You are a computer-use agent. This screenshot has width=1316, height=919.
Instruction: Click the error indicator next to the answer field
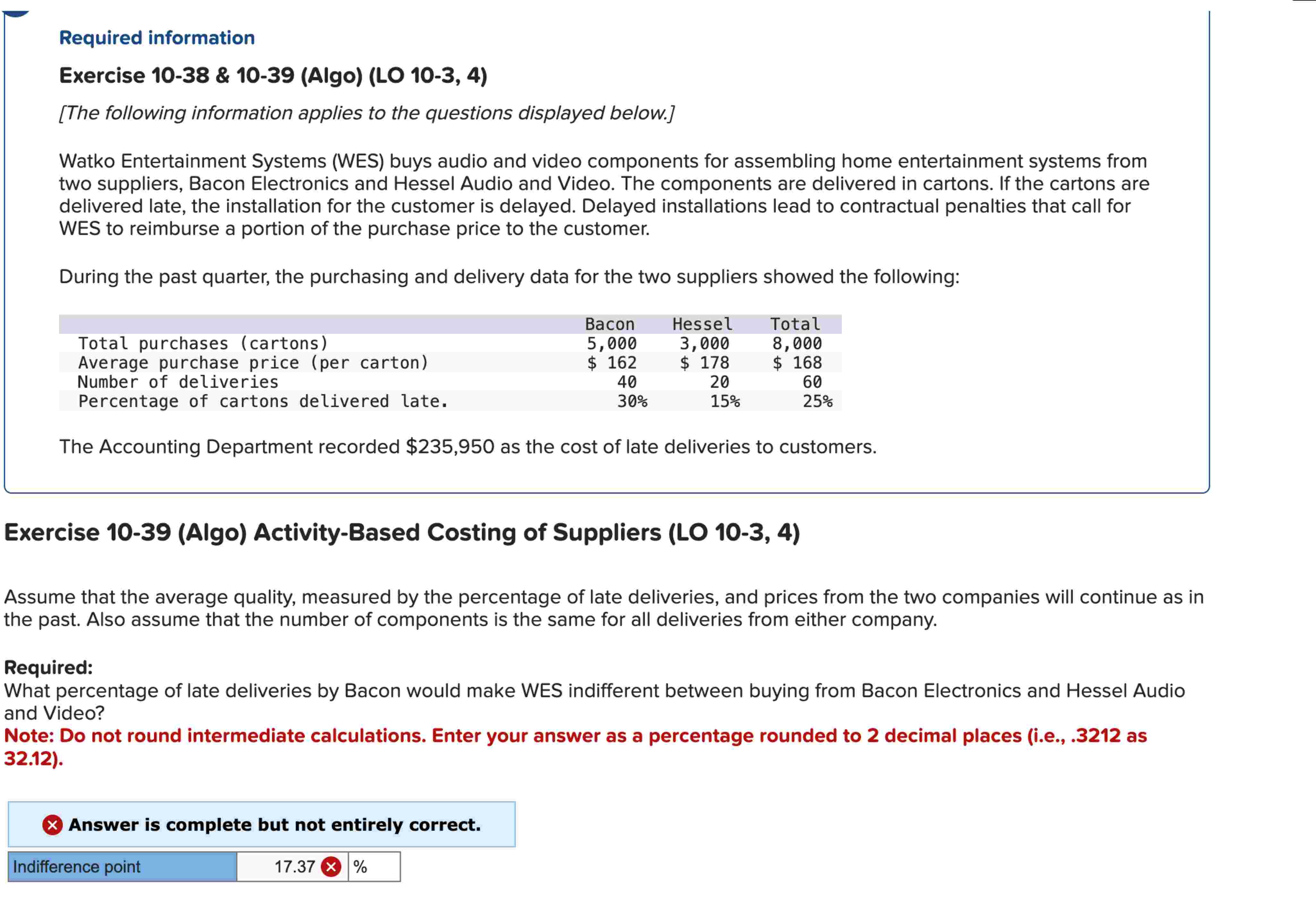coord(331,867)
